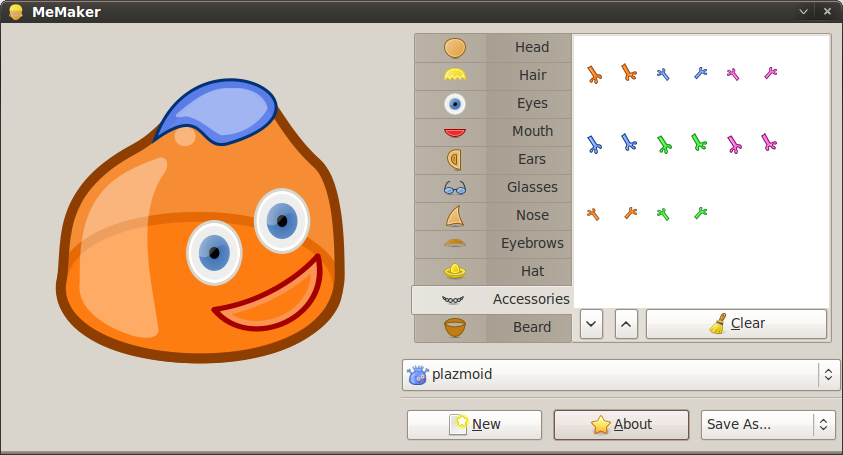Switch to the Eyebrows tab
The width and height of the screenshot is (843, 455).
493,243
